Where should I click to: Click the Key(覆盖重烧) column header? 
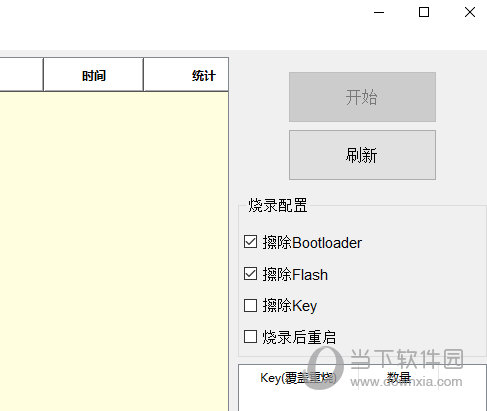(x=299, y=378)
